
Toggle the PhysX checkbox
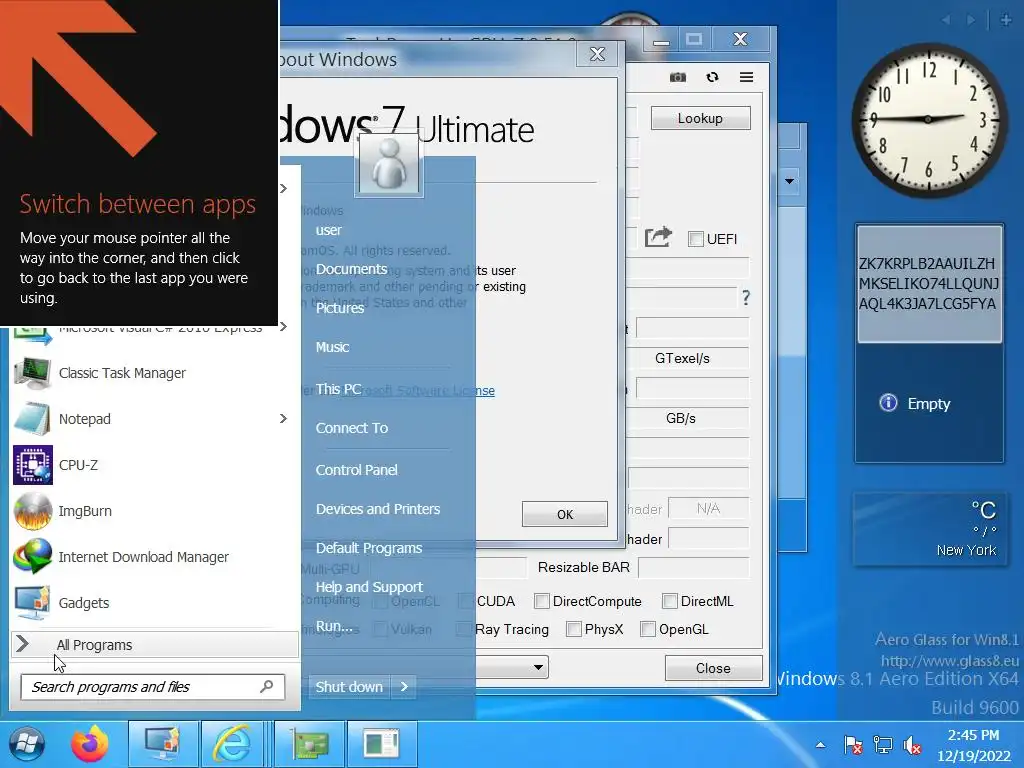pyautogui.click(x=573, y=629)
